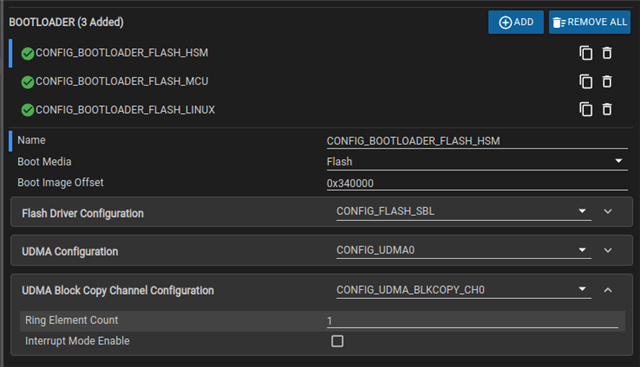This screenshot has width=640, height=367.
Task: Click green check beside CONFIG_BOOTLOADER_FLASH_MCU
Action: [27, 82]
